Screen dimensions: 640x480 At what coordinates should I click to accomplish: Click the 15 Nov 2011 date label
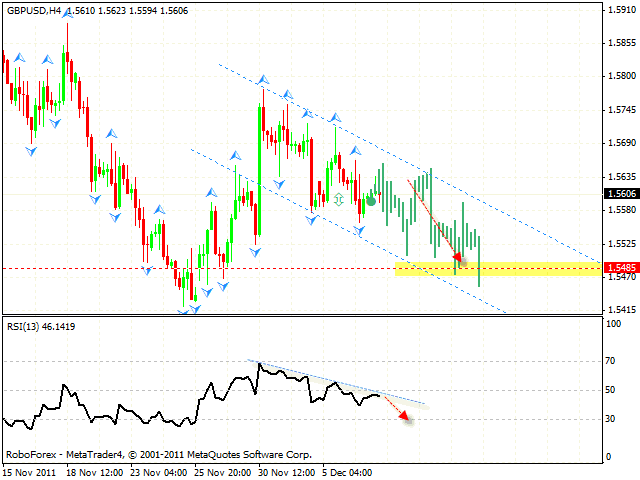click(x=32, y=469)
